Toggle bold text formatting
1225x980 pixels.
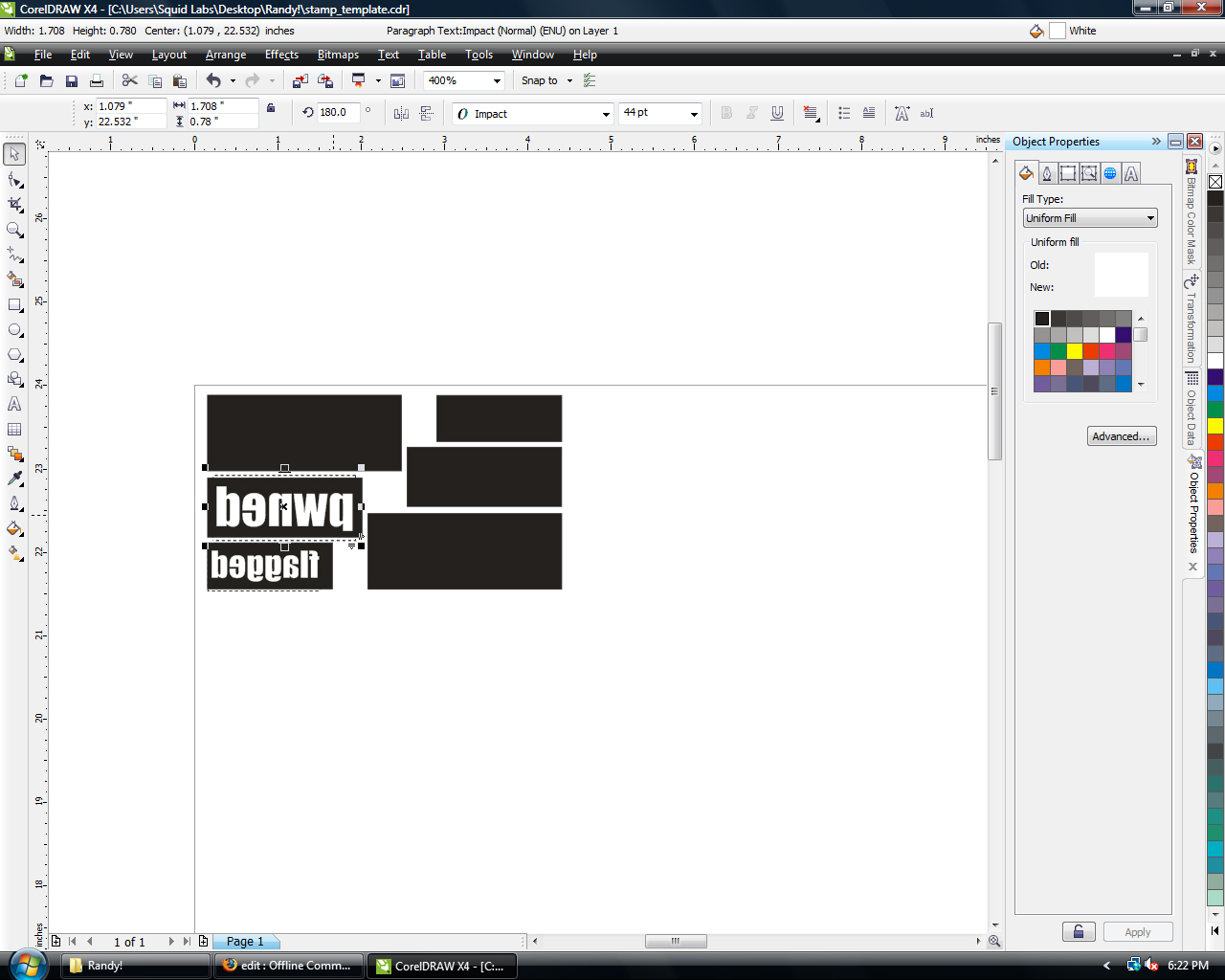[x=726, y=113]
